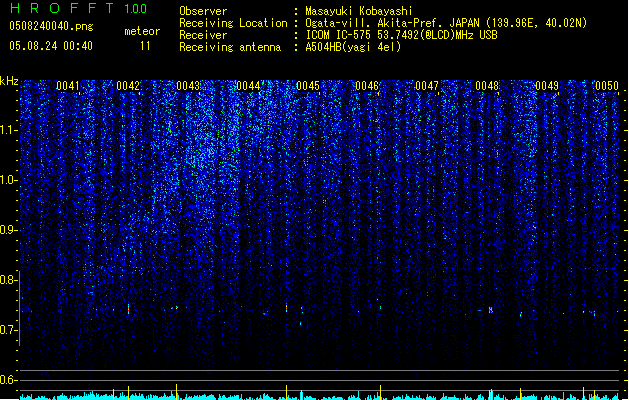
Task: Click the HROFFT 1.0.0 title text
Action: point(79,8)
